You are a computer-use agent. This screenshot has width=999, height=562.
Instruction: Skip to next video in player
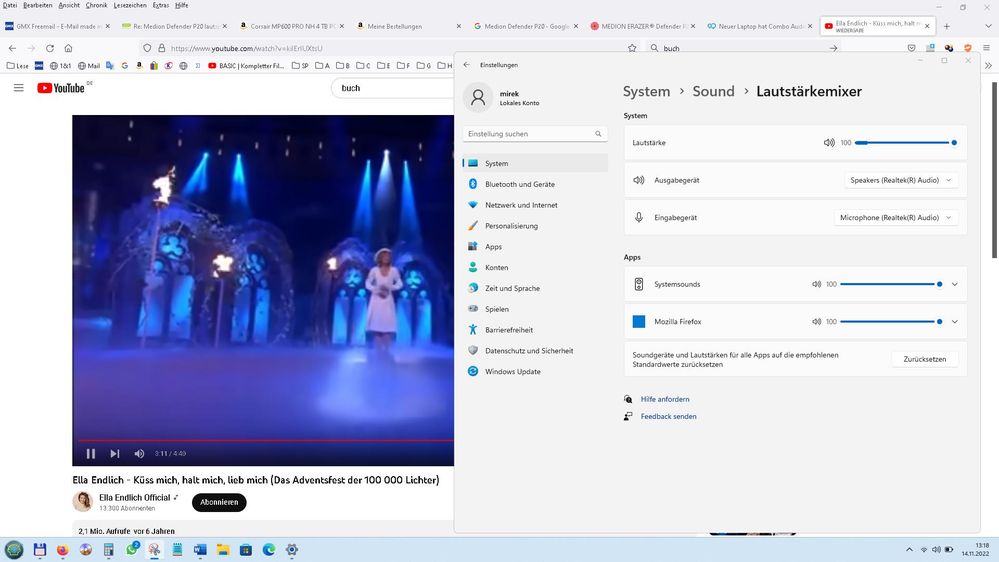pyautogui.click(x=115, y=453)
